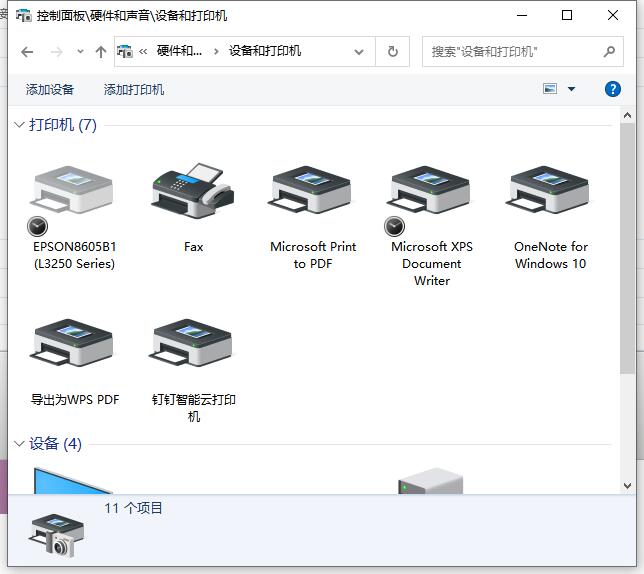Viewport: 644px width, 574px height.
Task: Click the Microsoft XPS Document Writer label
Action: tap(432, 264)
